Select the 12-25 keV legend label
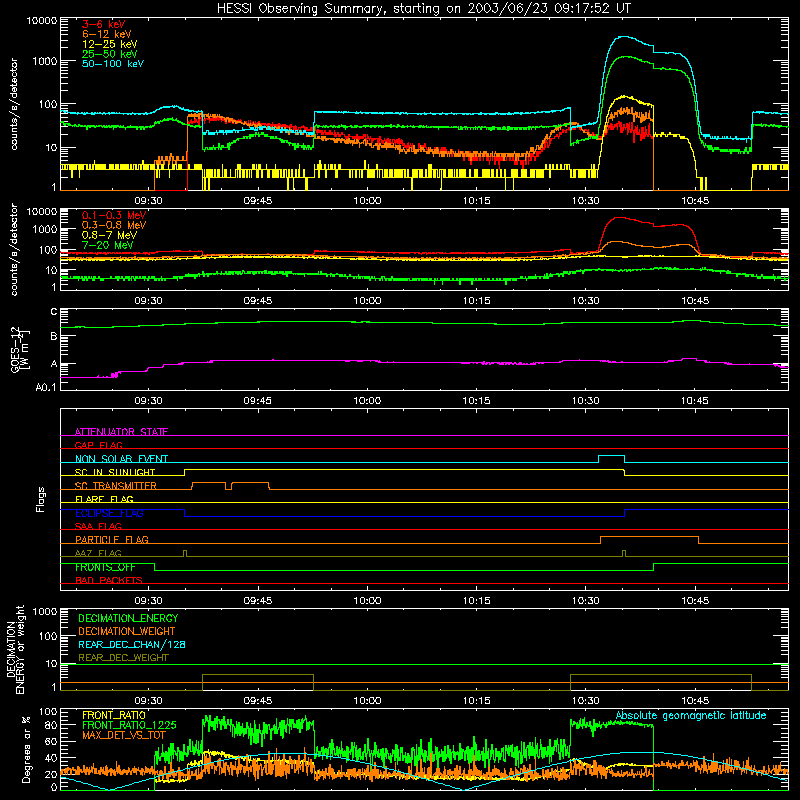The image size is (800, 800). pos(110,44)
